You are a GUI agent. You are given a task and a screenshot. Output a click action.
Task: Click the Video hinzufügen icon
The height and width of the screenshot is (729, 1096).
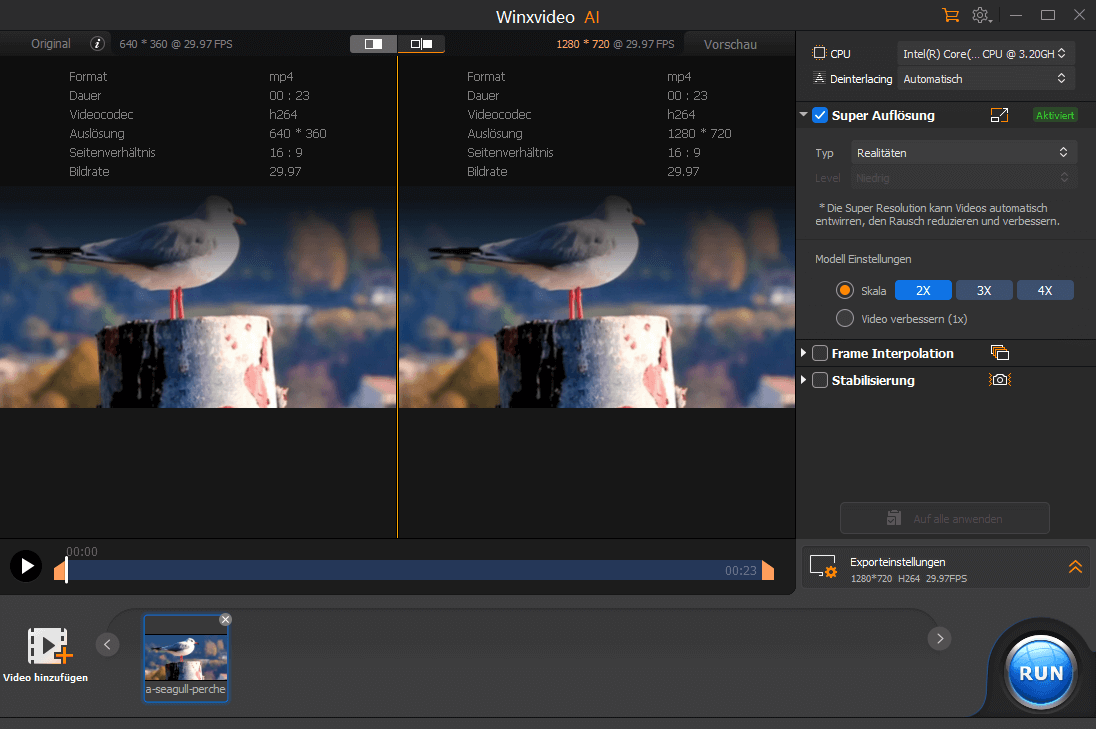pyautogui.click(x=47, y=647)
